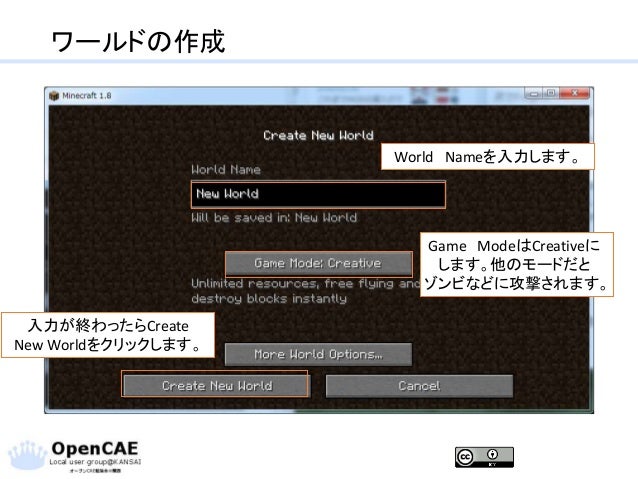Click the Creative Commons license badge
The width and height of the screenshot is (638, 479).
click(484, 457)
